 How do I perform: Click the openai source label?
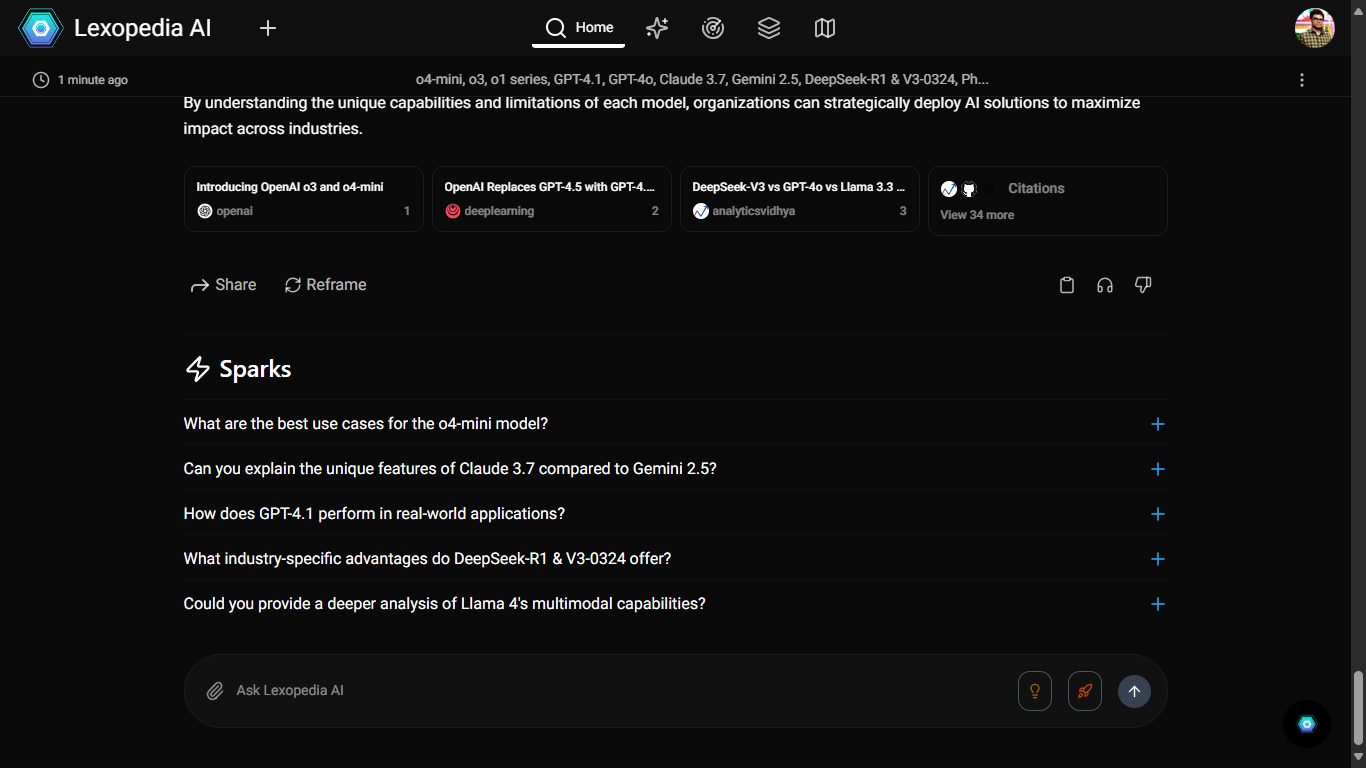[234, 211]
